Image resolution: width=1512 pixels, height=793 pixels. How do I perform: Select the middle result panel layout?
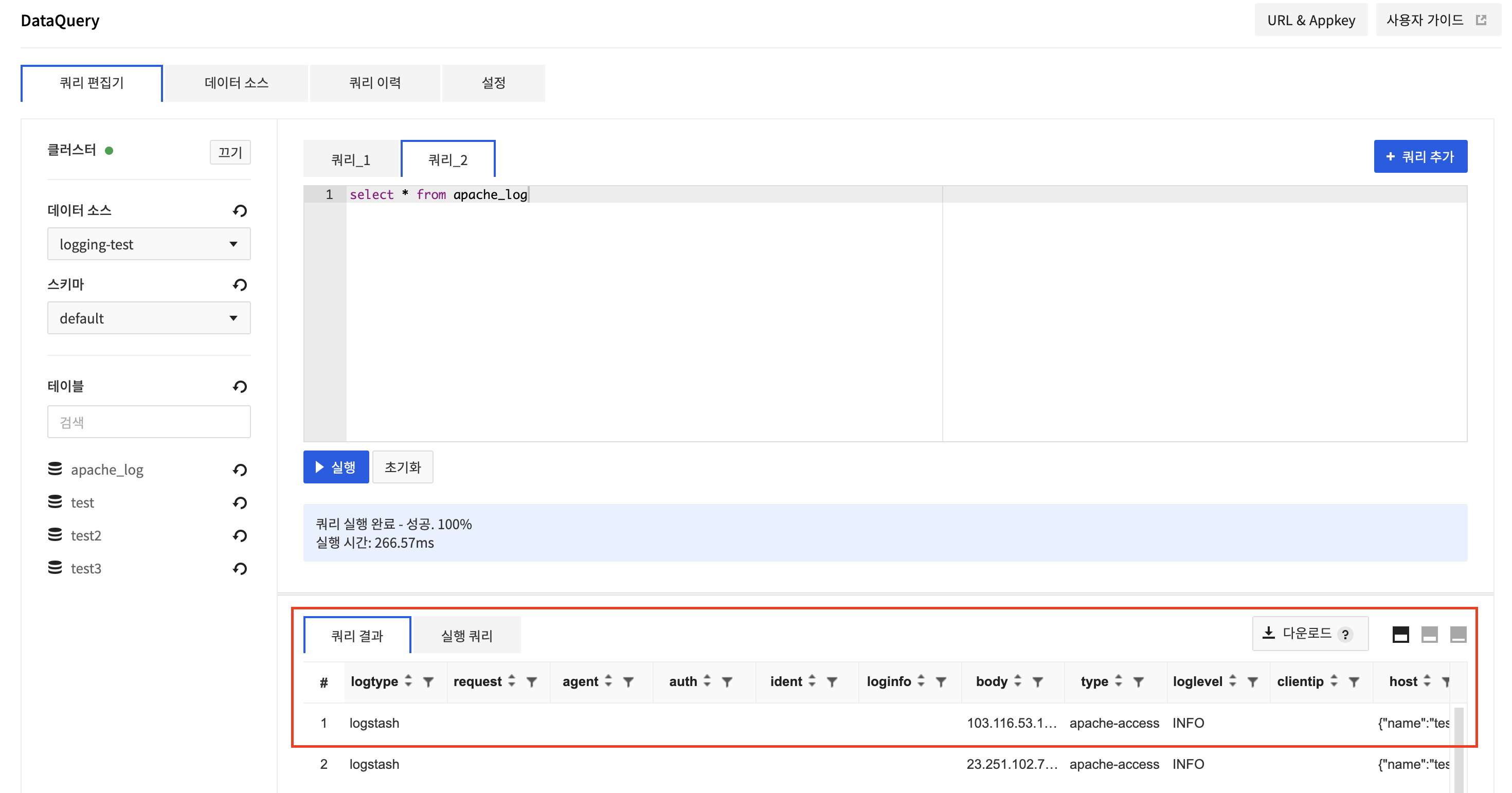[x=1429, y=634]
